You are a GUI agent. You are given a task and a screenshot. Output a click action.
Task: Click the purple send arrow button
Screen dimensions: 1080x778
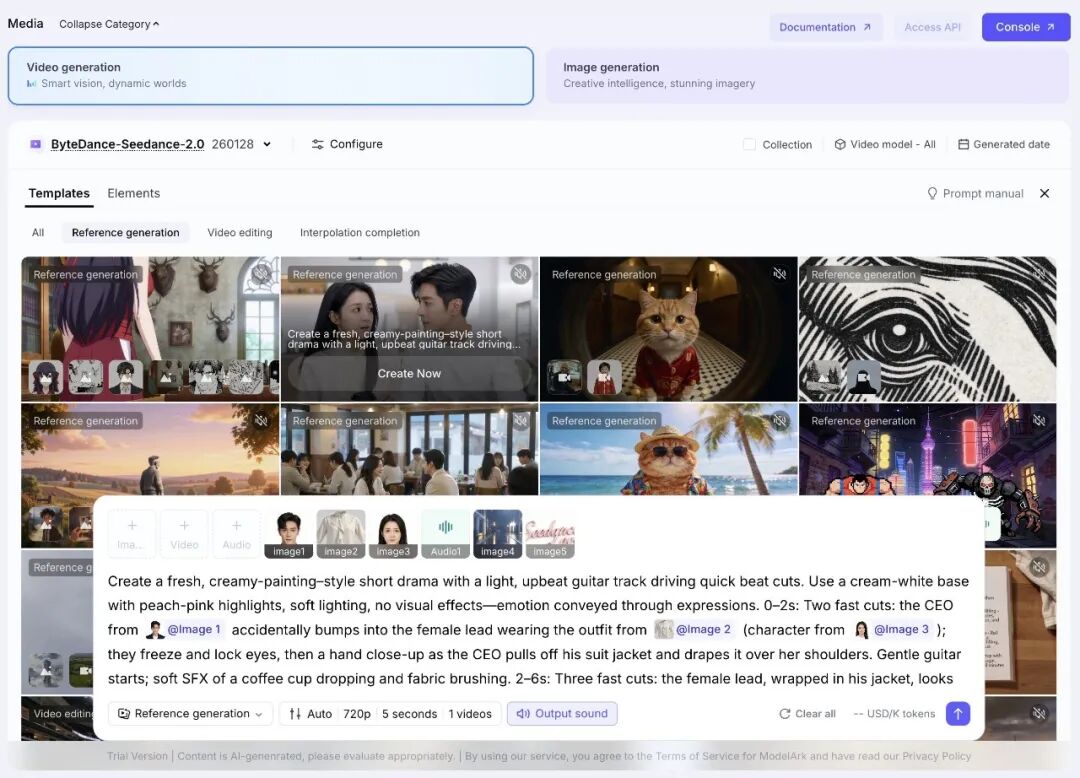pos(958,713)
